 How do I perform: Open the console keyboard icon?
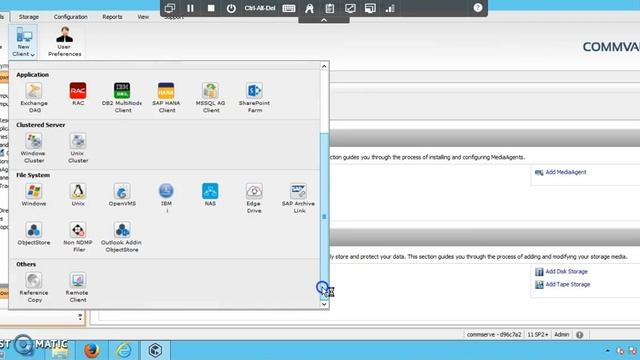(x=289, y=8)
